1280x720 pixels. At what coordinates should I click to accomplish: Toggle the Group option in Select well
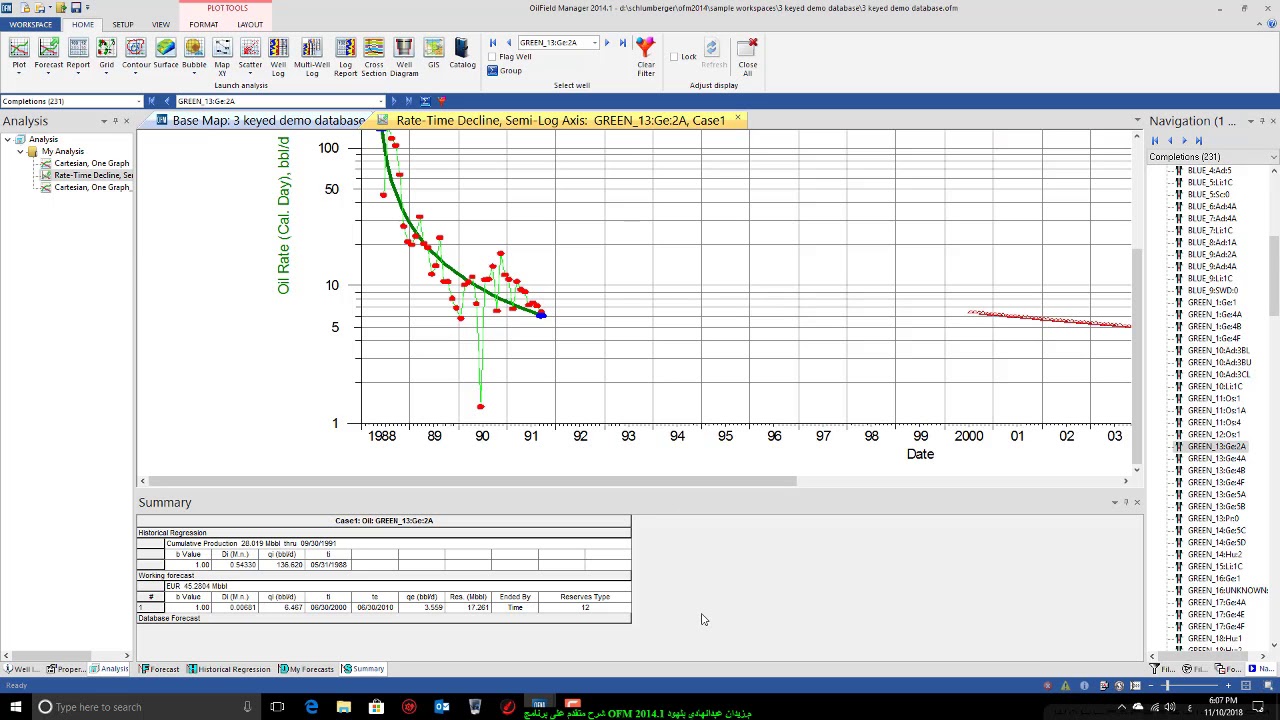coord(505,71)
